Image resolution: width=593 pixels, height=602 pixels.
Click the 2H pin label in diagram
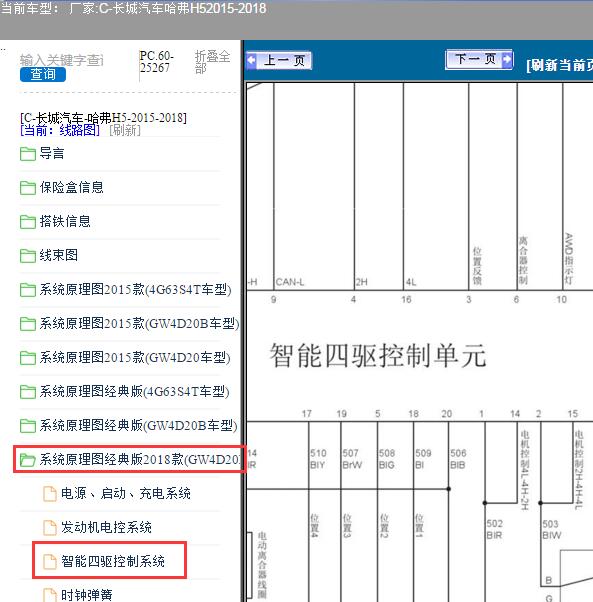[361, 282]
